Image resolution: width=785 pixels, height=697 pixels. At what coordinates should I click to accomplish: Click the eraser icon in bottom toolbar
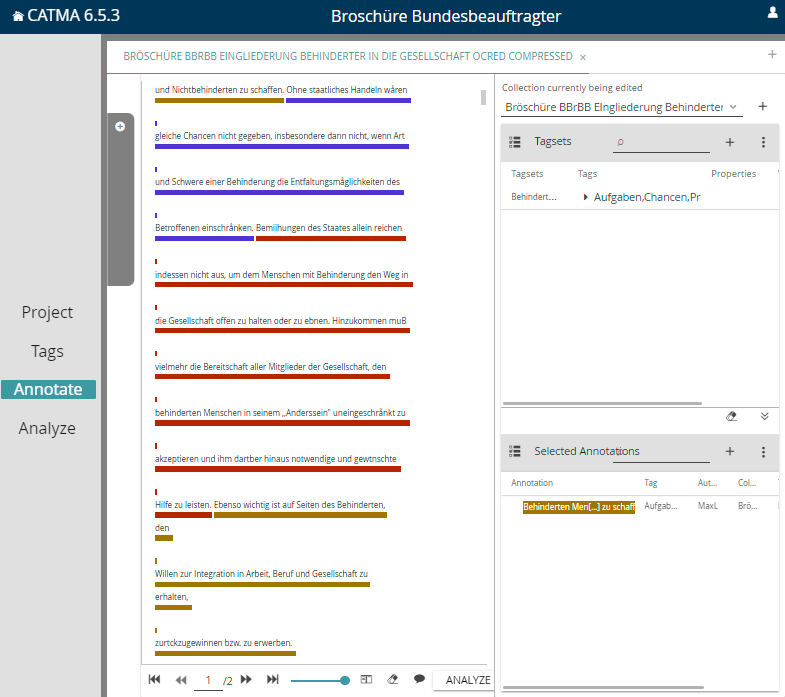pos(393,679)
